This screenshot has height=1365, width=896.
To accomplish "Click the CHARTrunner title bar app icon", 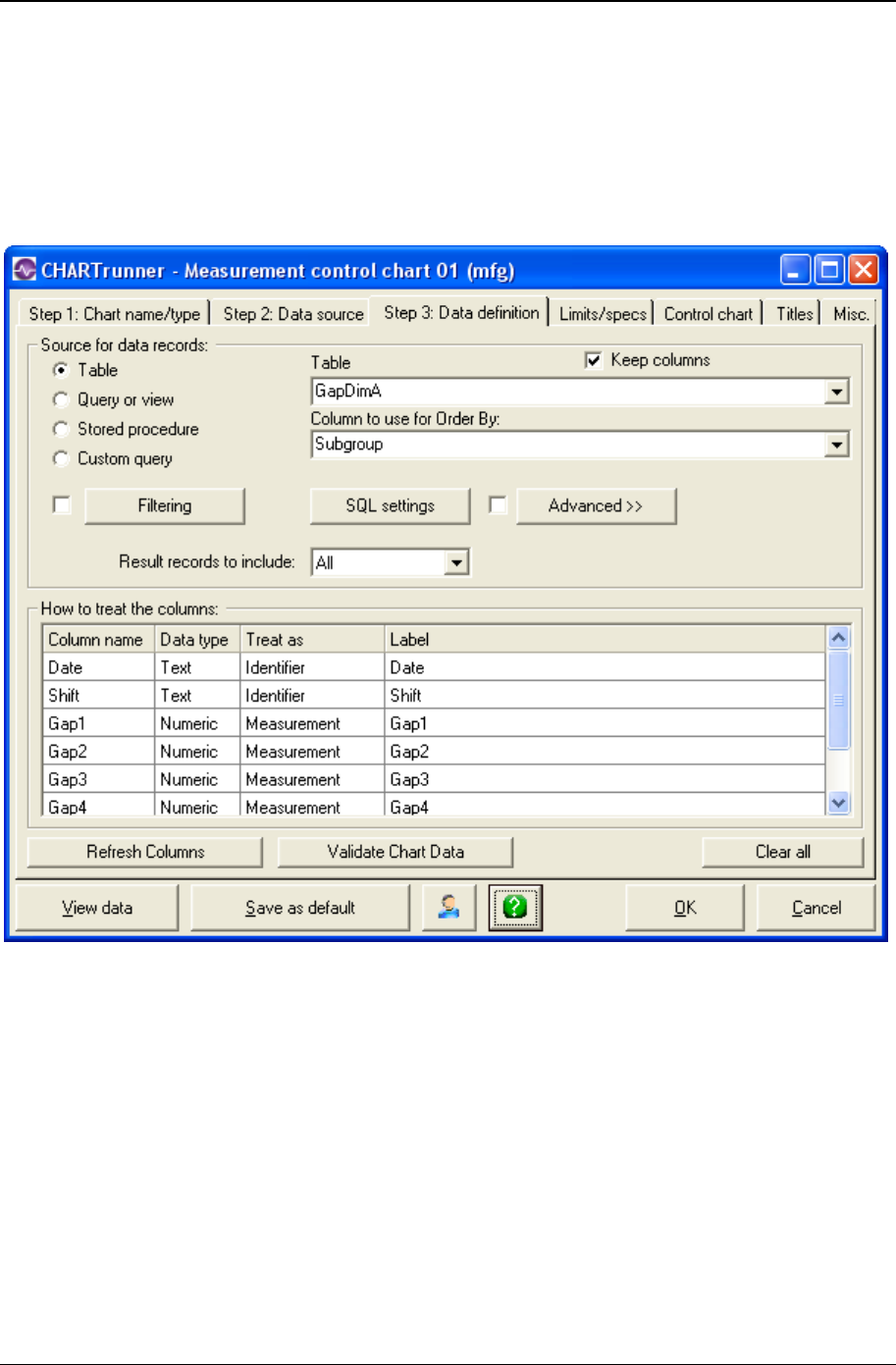I will pos(25,270).
